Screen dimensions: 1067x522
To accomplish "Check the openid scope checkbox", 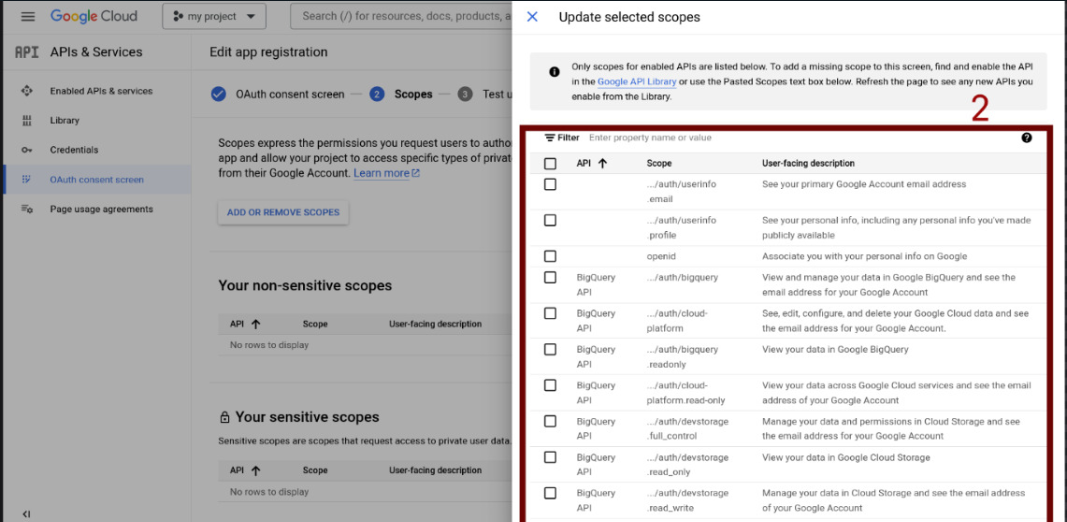I will [551, 257].
